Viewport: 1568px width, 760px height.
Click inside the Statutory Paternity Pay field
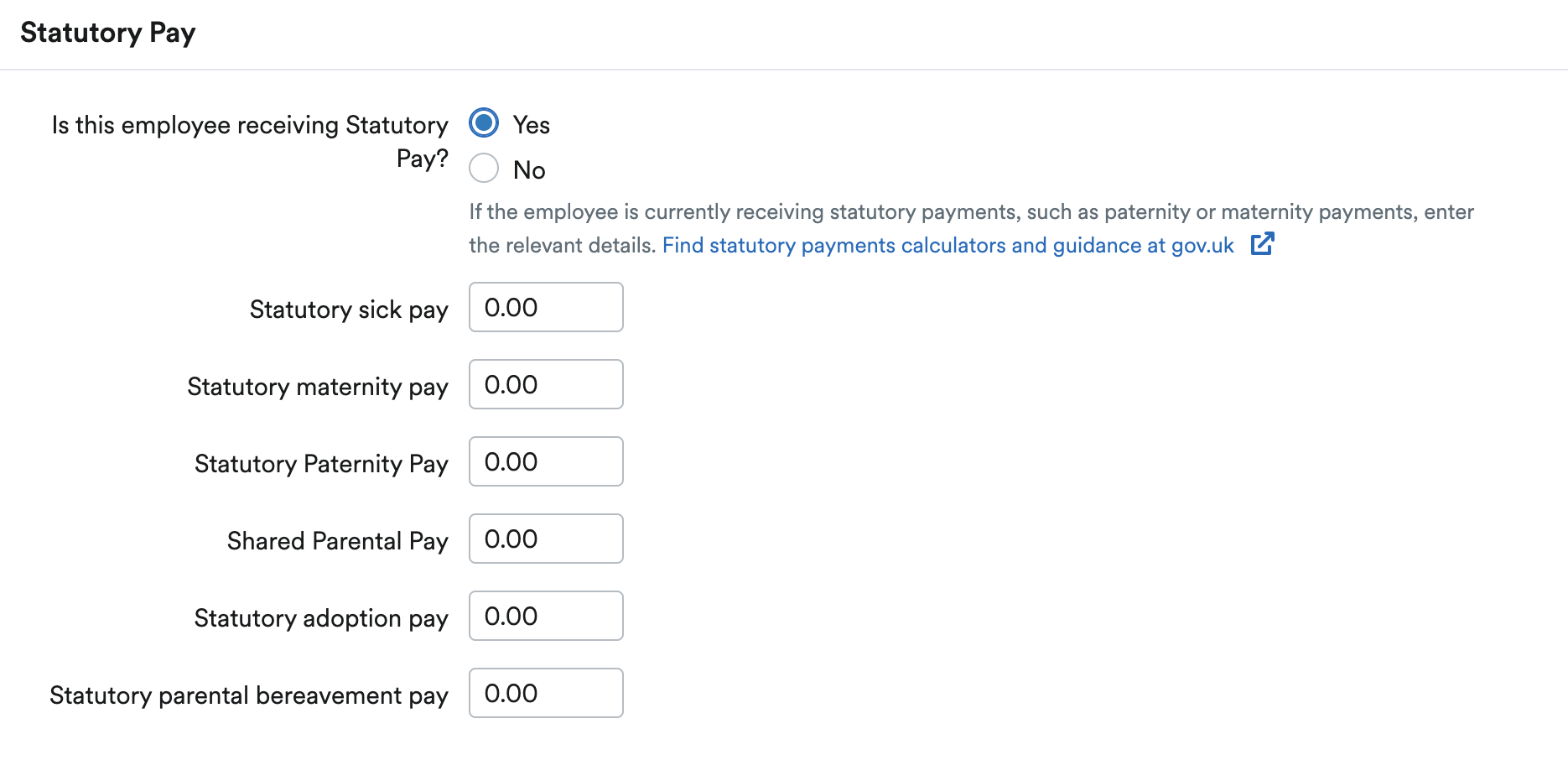(546, 461)
